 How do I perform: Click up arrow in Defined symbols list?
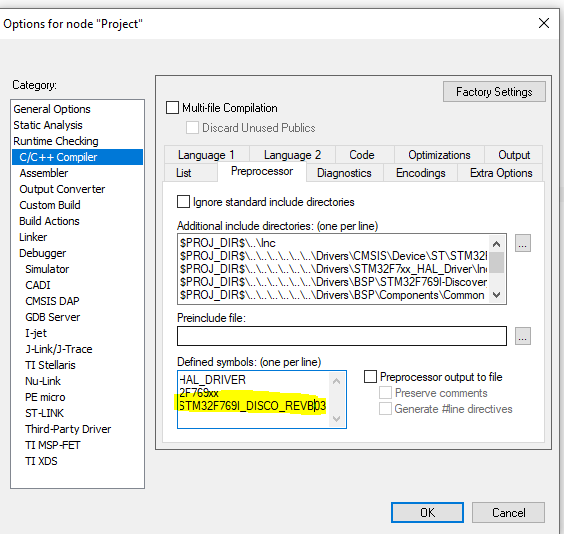[x=336, y=381]
